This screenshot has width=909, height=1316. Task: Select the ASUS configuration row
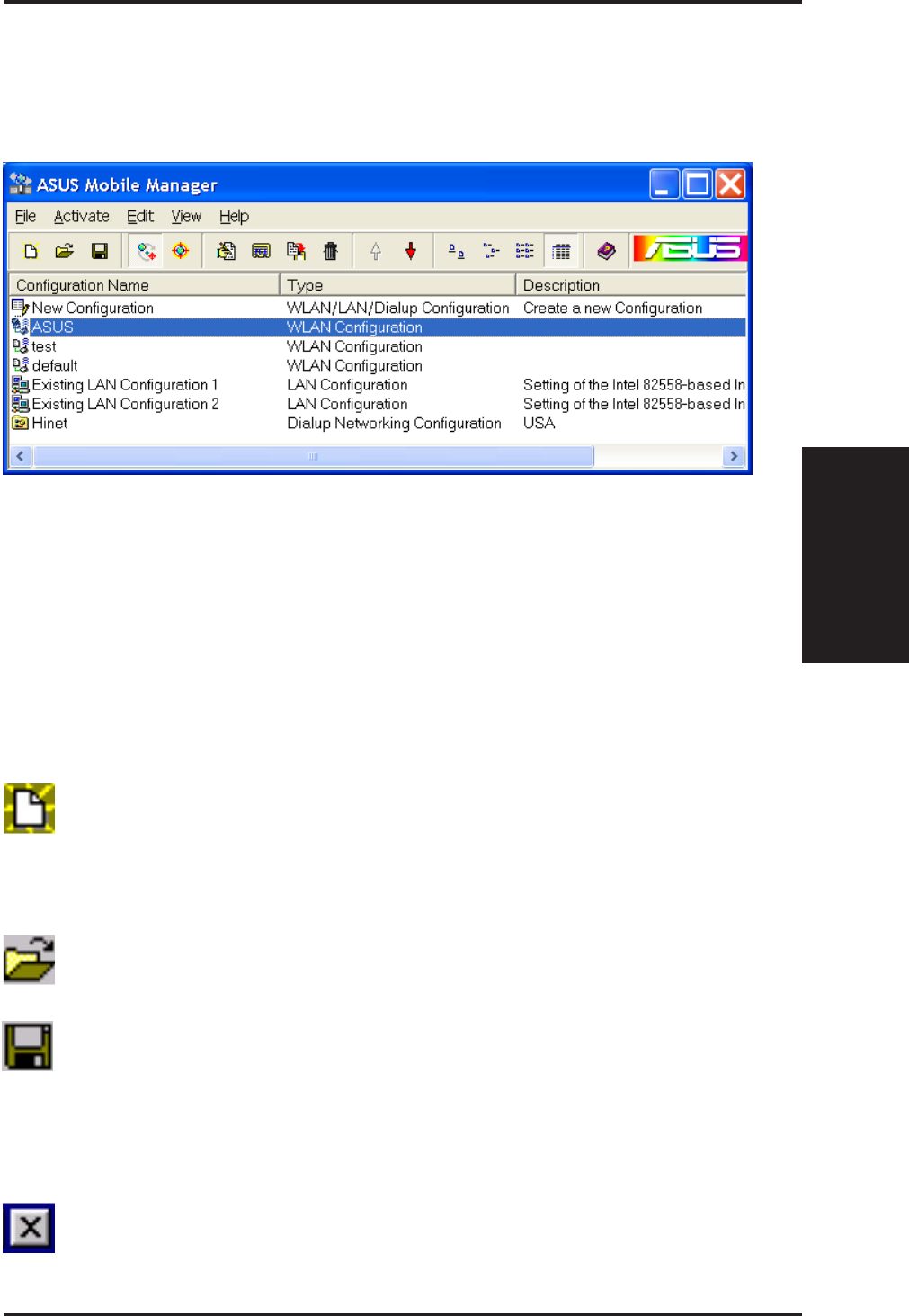click(x=378, y=327)
